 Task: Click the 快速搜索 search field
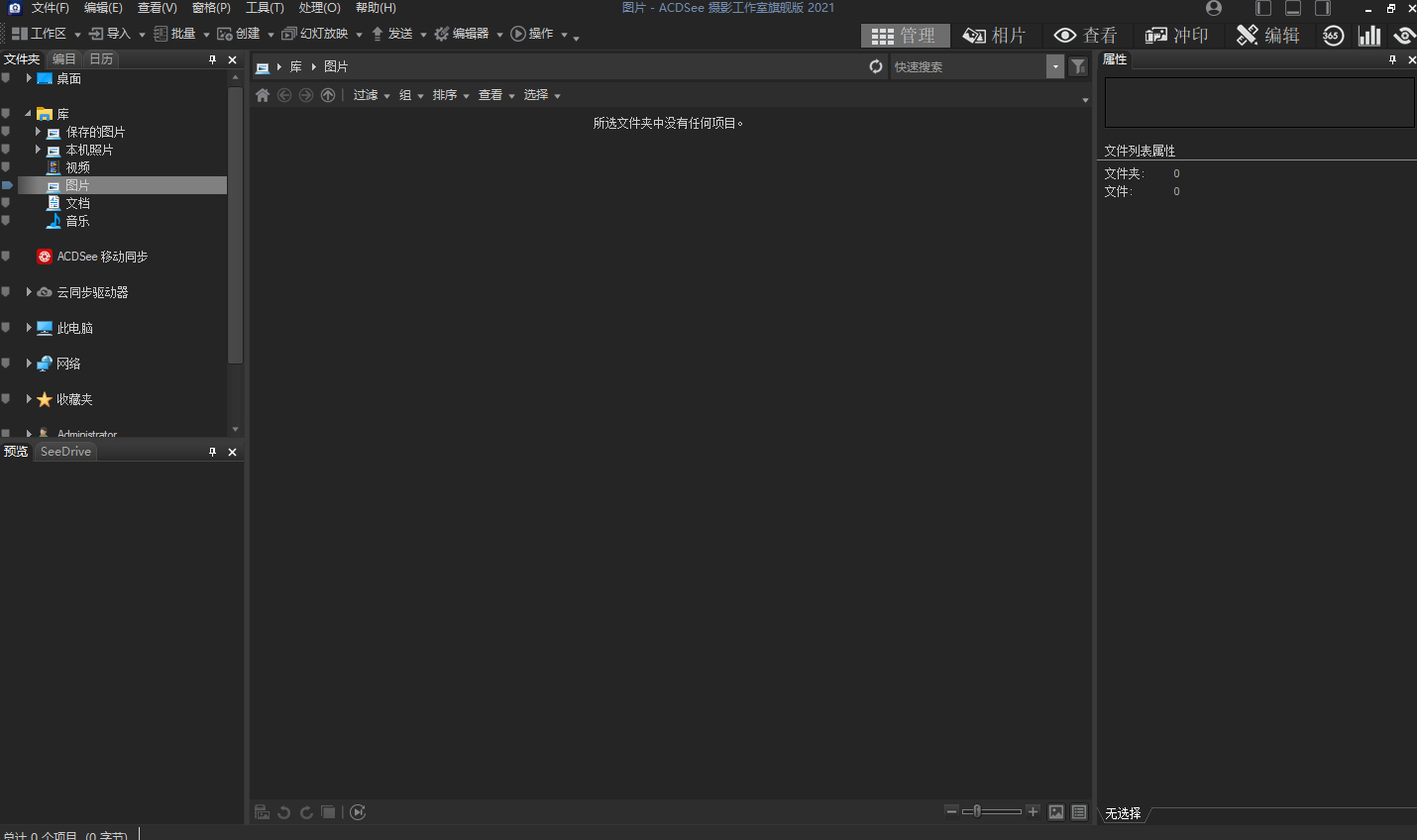(966, 66)
